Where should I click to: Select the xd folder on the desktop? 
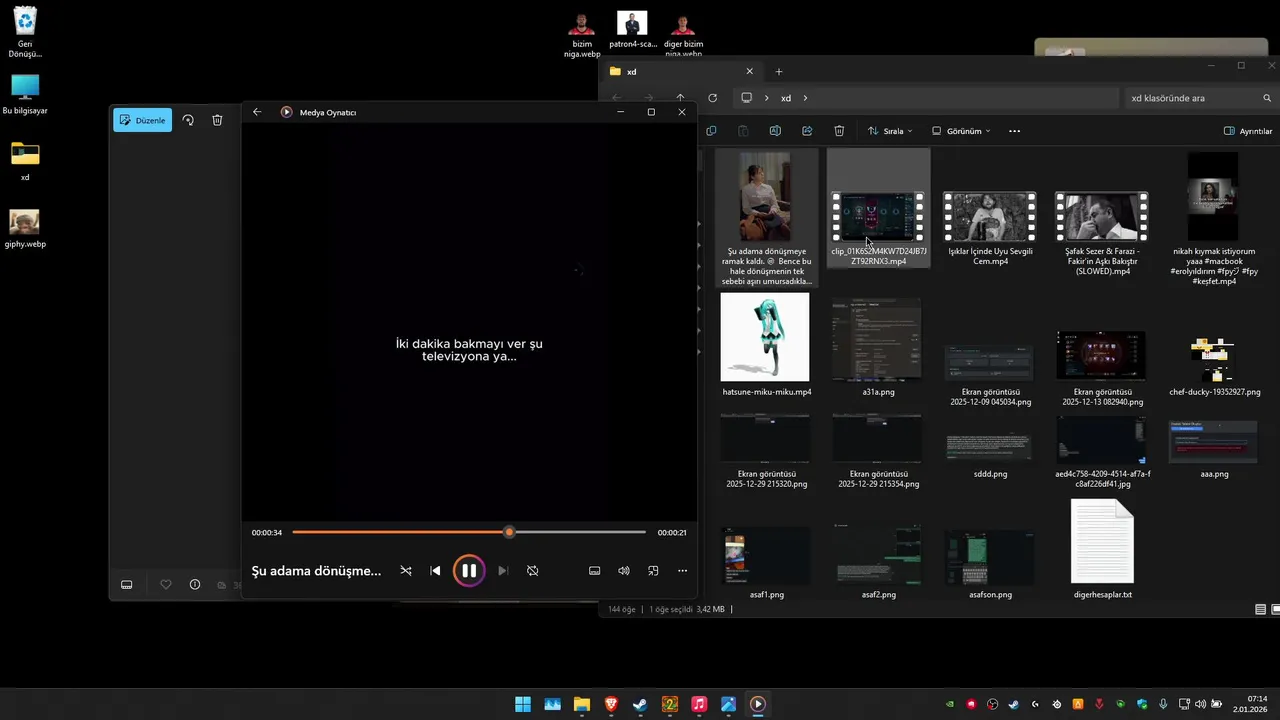(x=25, y=161)
